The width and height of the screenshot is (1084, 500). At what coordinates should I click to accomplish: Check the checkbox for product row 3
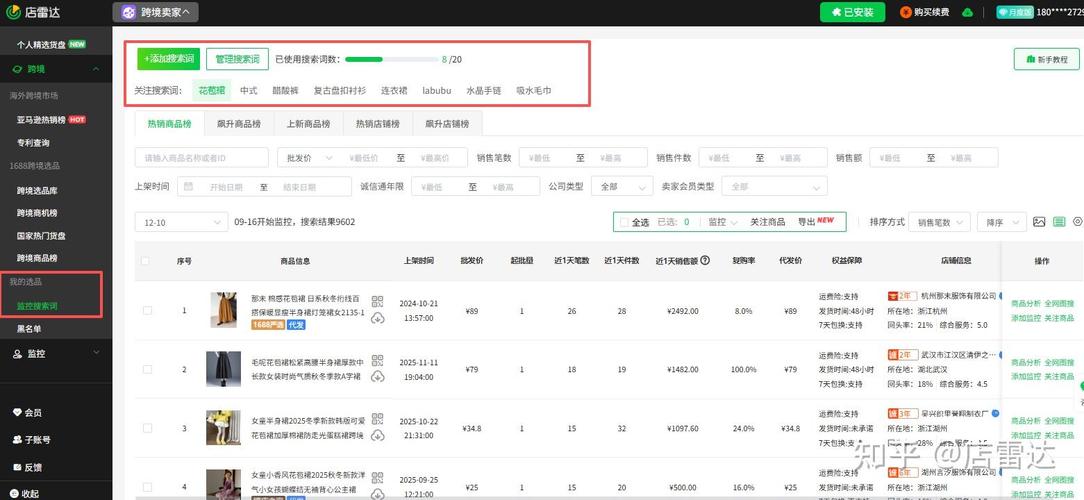147,428
